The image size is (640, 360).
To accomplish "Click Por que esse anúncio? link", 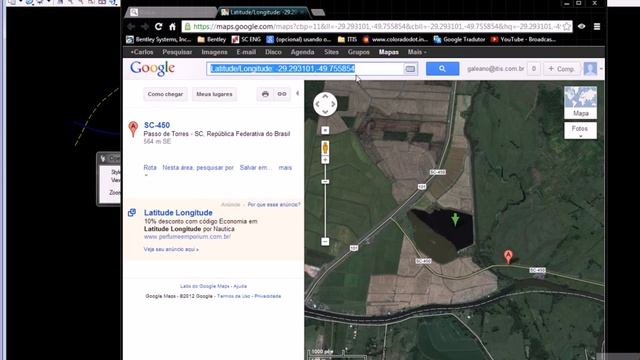I will click(274, 204).
